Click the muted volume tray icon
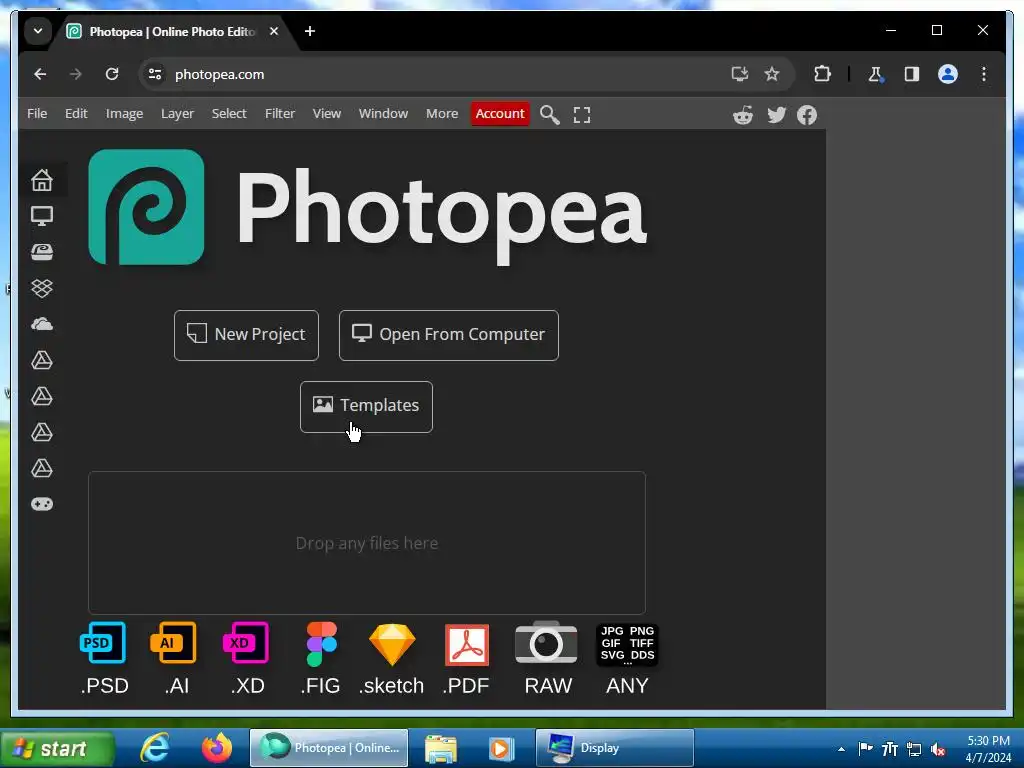 pyautogui.click(x=938, y=749)
